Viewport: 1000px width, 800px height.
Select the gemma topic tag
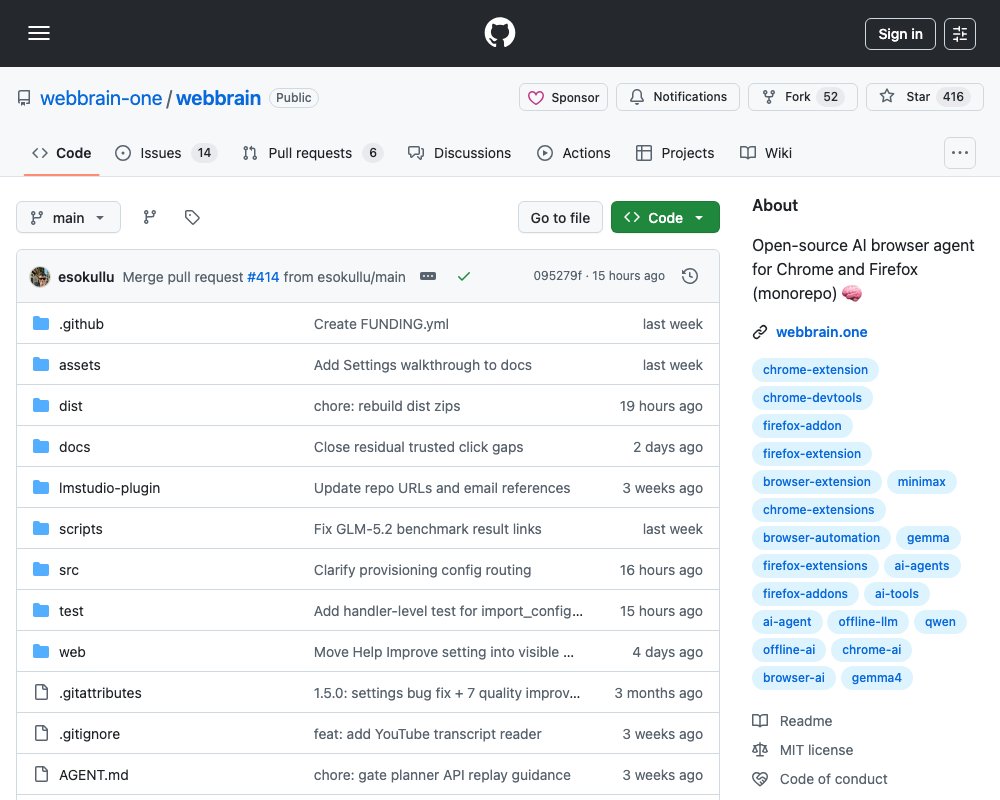point(928,538)
